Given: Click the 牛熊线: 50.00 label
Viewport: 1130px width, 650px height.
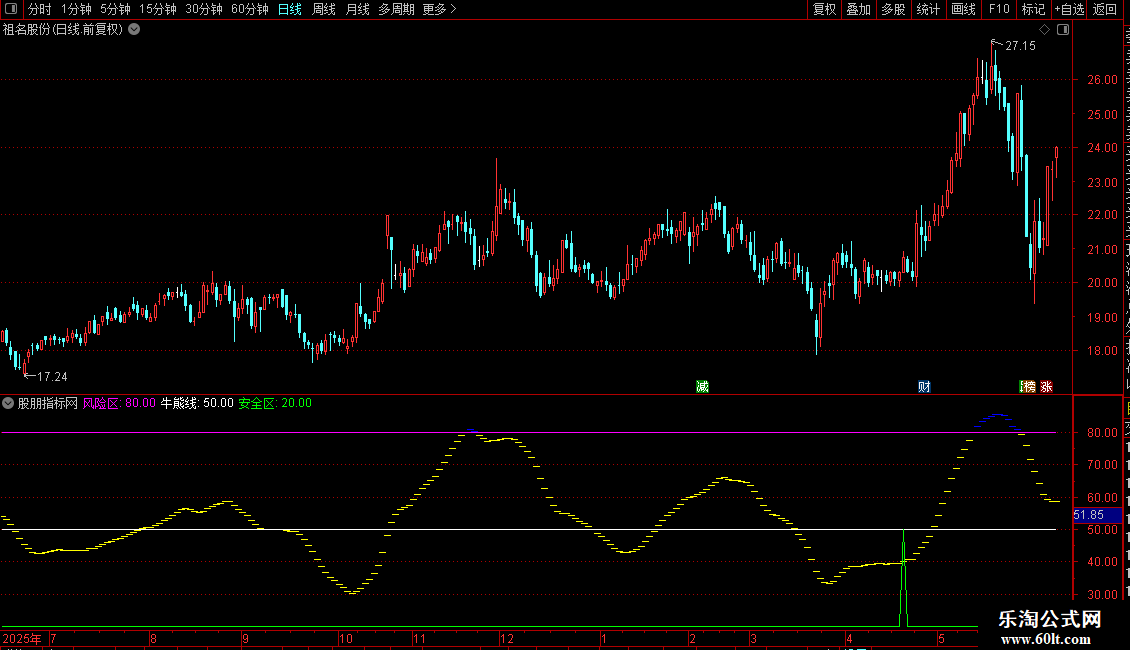Looking at the screenshot, I should coord(197,404).
